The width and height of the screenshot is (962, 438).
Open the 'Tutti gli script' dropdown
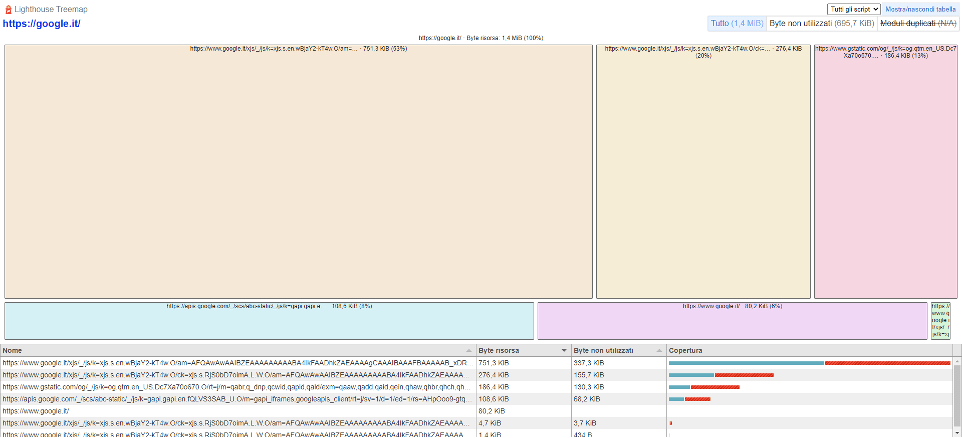(x=853, y=8)
